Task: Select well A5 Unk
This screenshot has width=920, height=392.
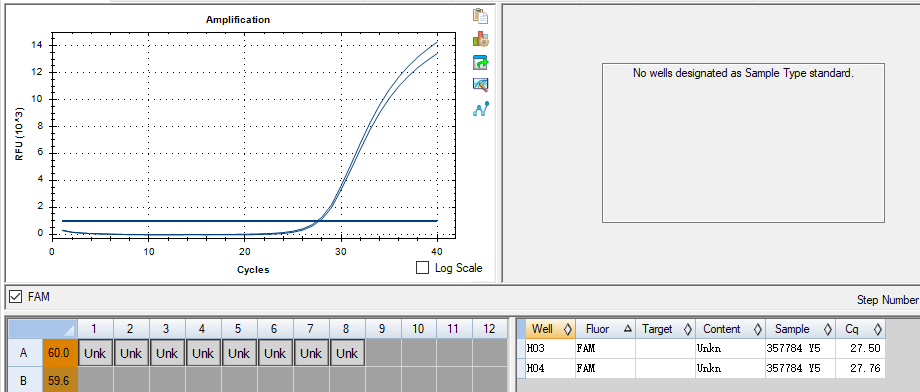Action: pyautogui.click(x=239, y=353)
